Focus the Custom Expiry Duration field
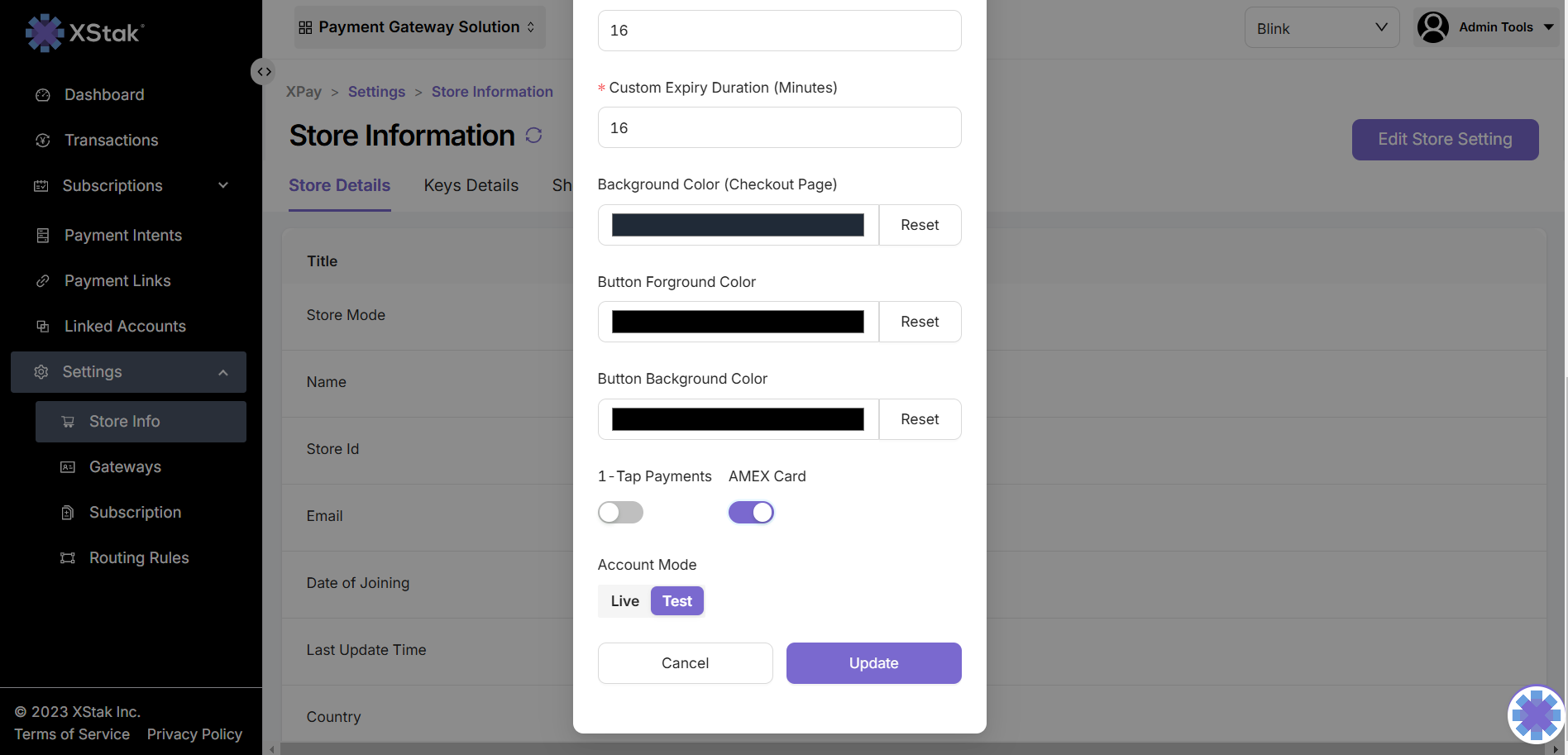The width and height of the screenshot is (1568, 755). (x=779, y=128)
